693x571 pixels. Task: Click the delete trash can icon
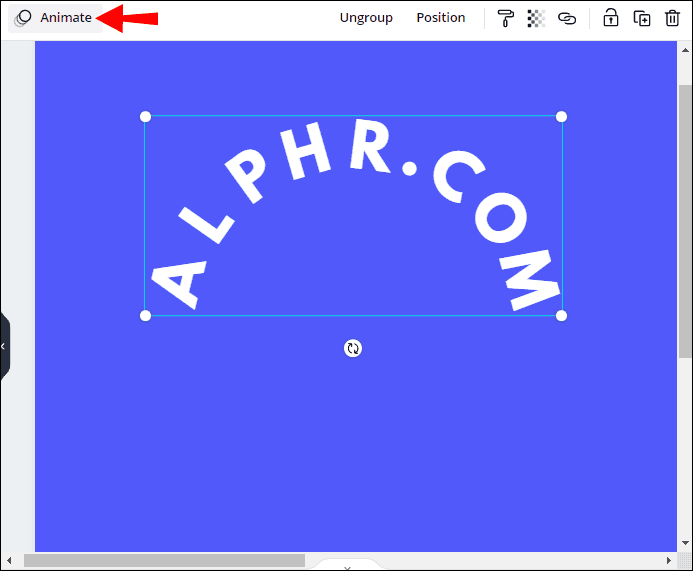tap(672, 18)
